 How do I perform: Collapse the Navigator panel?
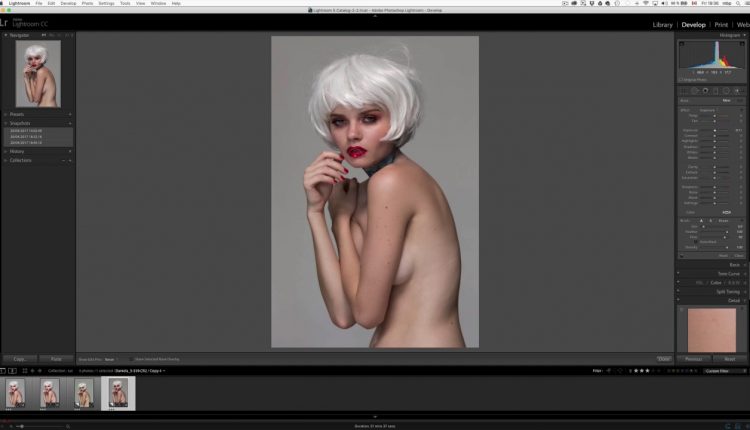[x=6, y=35]
